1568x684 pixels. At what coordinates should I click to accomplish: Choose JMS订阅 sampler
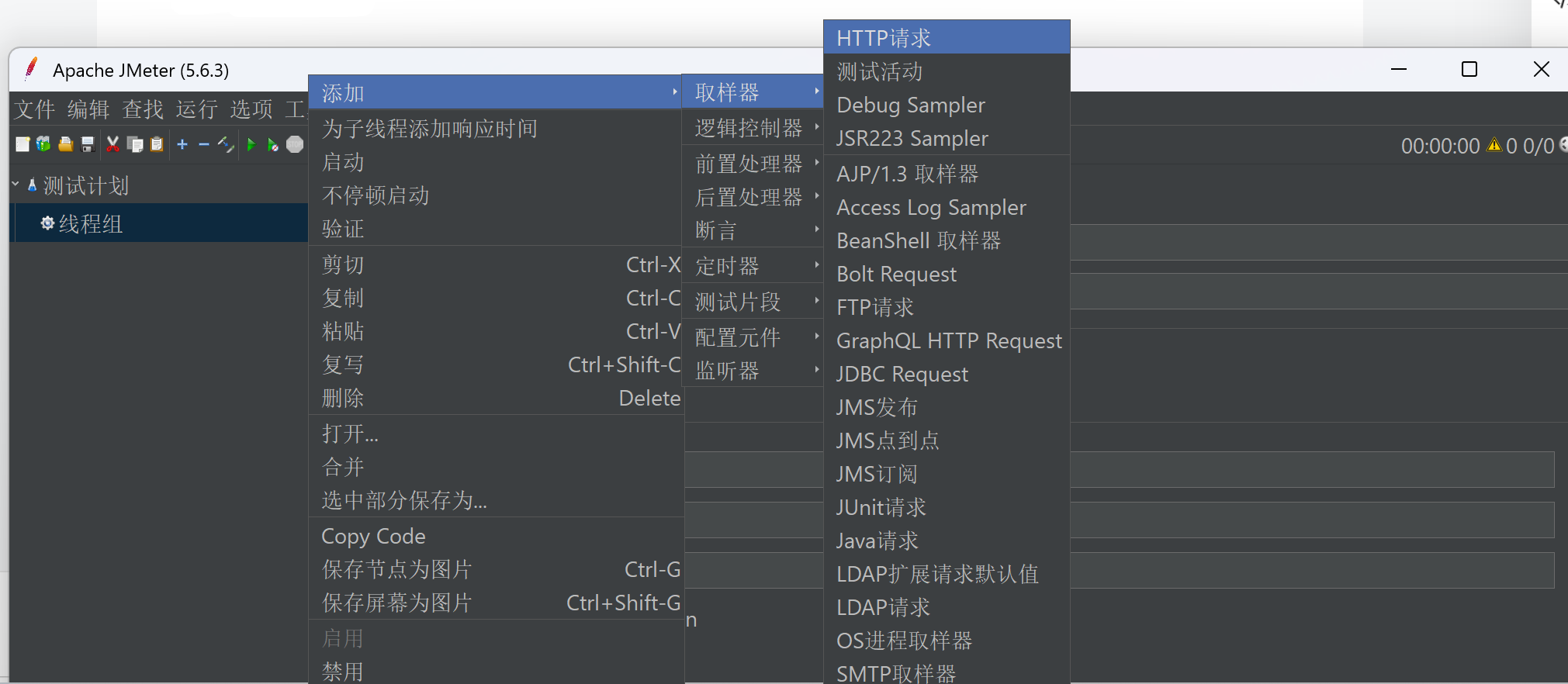(x=947, y=474)
